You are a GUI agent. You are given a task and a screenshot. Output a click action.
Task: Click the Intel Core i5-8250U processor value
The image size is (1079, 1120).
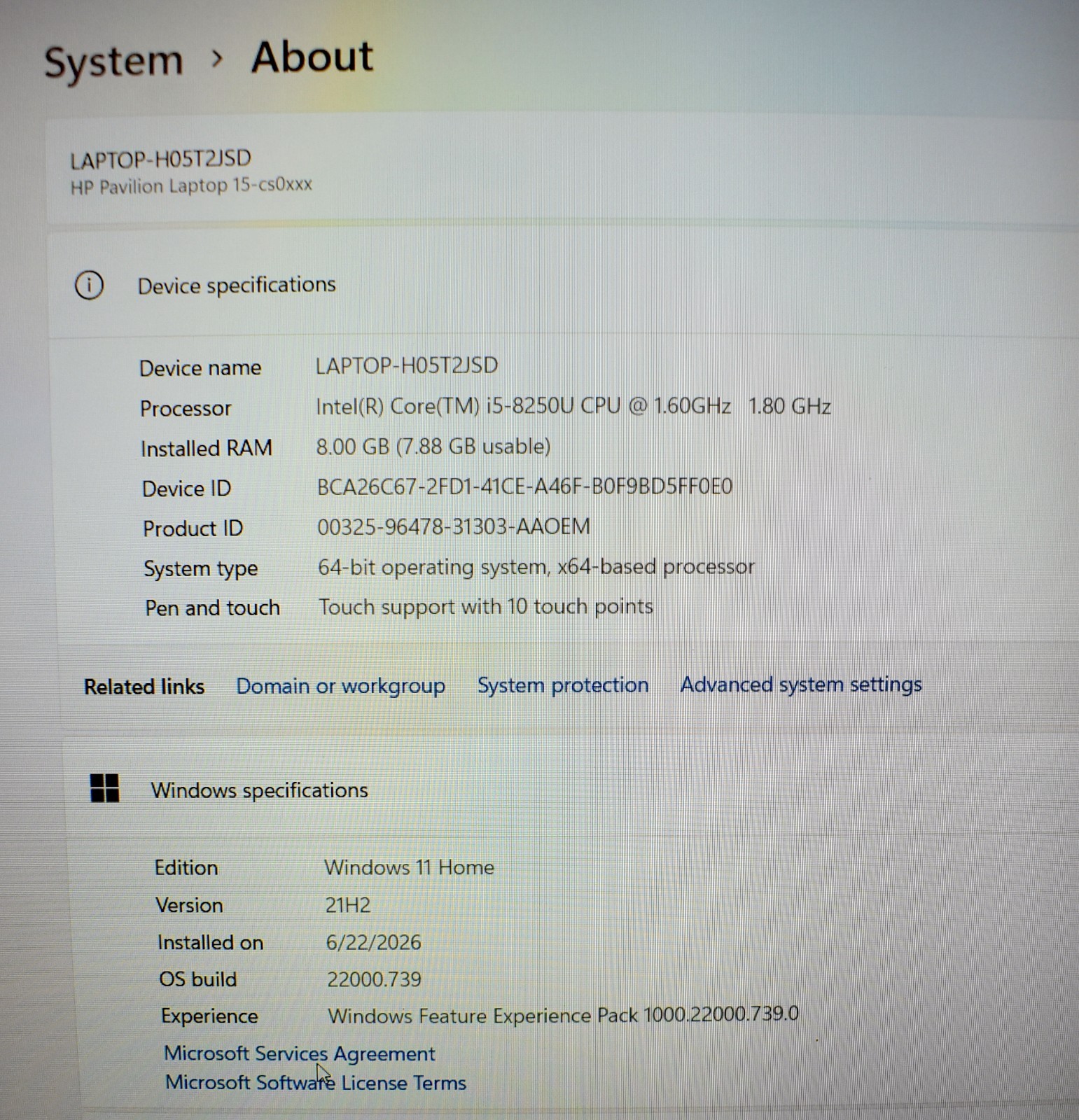[x=573, y=406]
